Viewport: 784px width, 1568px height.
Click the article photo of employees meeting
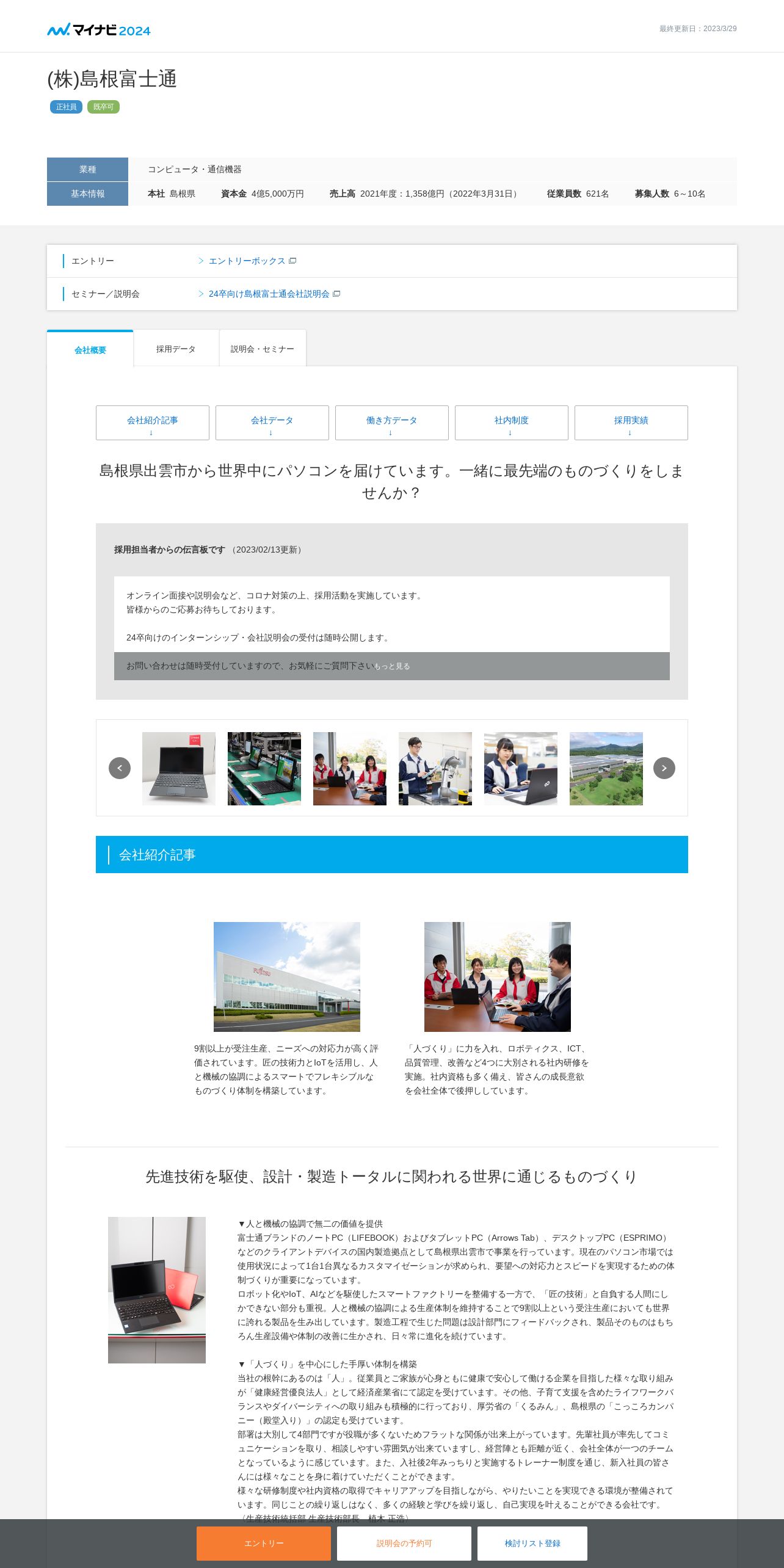point(498,976)
